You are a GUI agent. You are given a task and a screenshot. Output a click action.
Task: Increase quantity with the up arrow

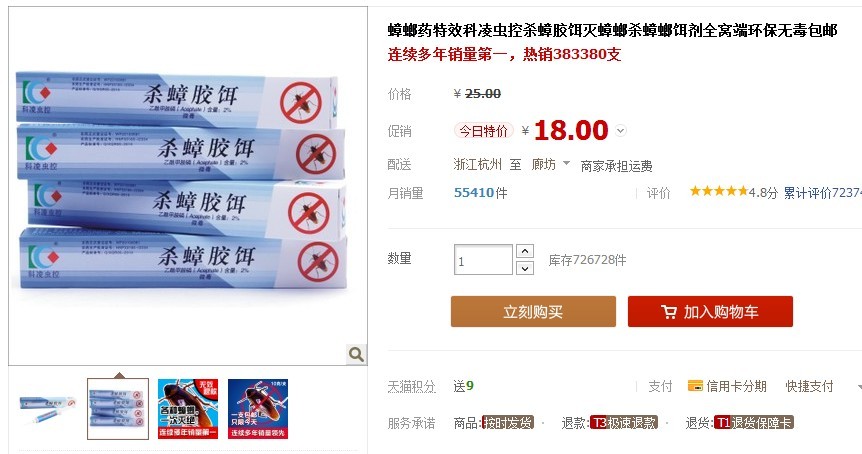point(525,251)
